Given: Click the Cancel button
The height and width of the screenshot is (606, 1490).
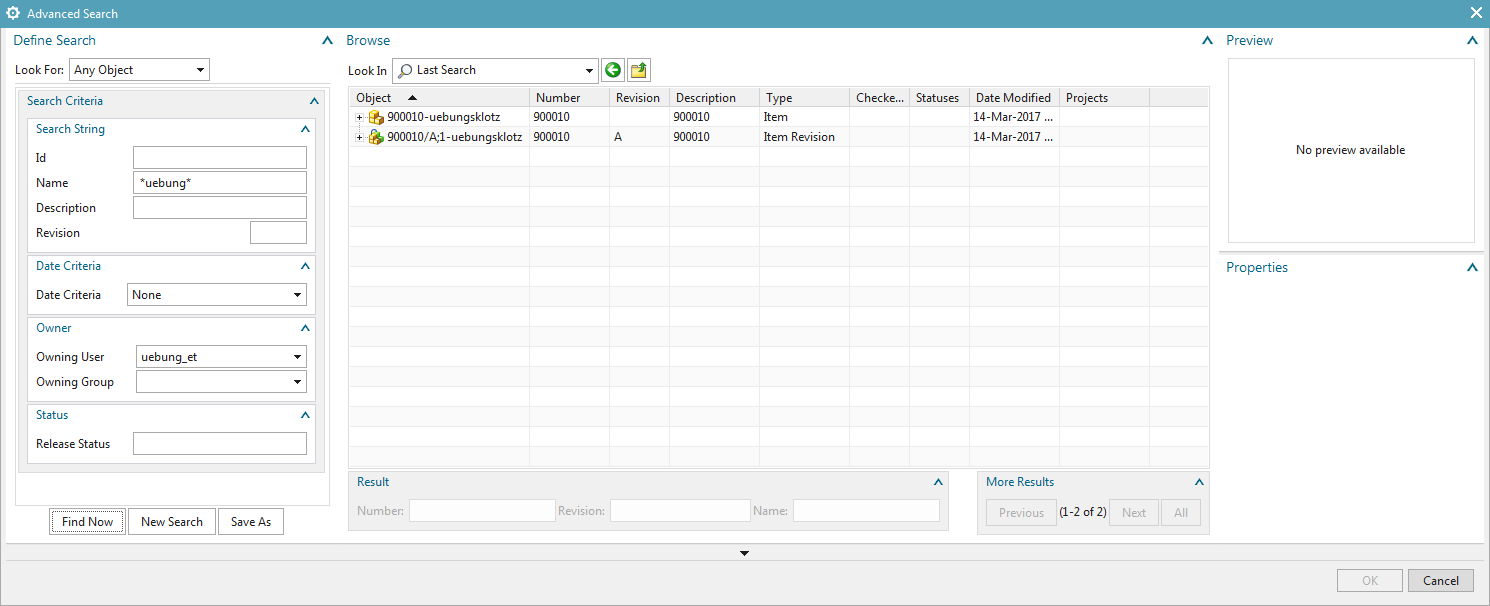Looking at the screenshot, I should click(x=1441, y=581).
